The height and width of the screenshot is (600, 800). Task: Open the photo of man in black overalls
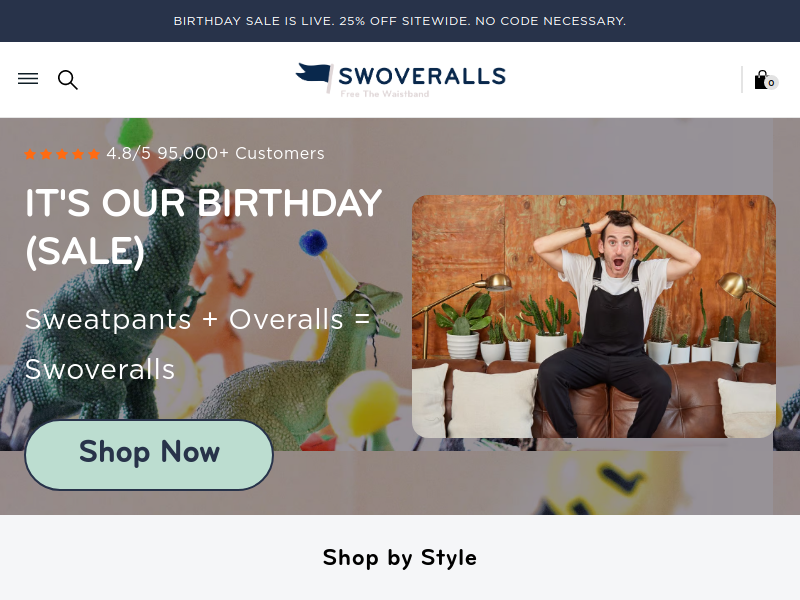(x=594, y=316)
